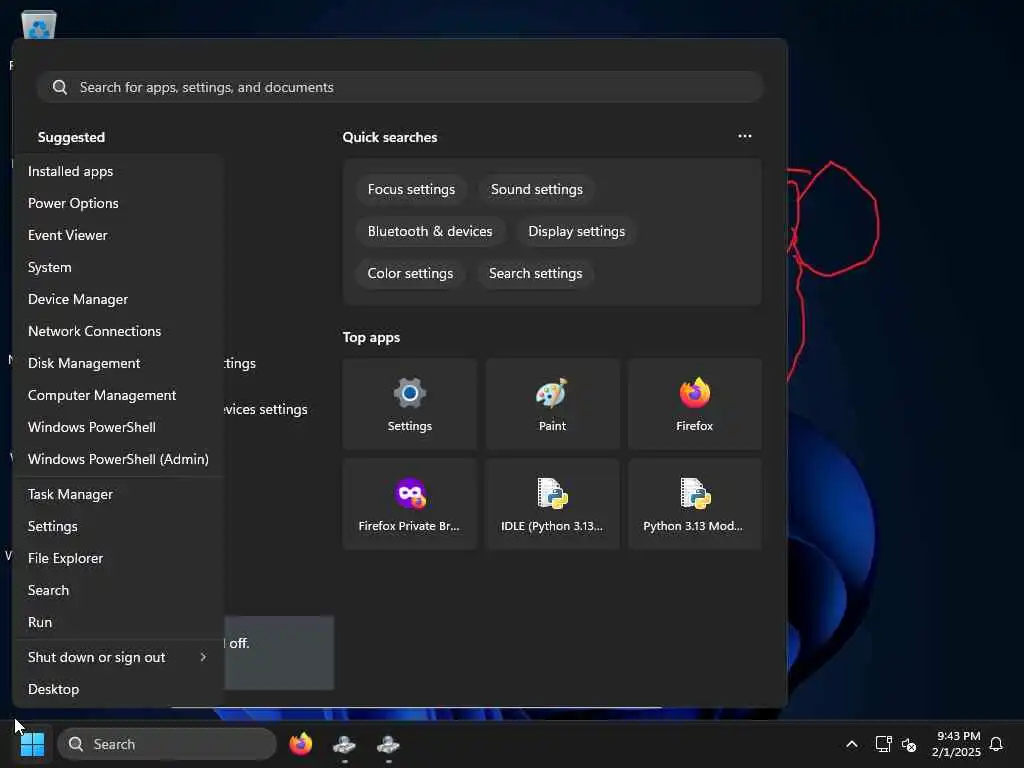Image resolution: width=1024 pixels, height=768 pixels.
Task: Open the clock and date in the taskbar
Action: (956, 744)
